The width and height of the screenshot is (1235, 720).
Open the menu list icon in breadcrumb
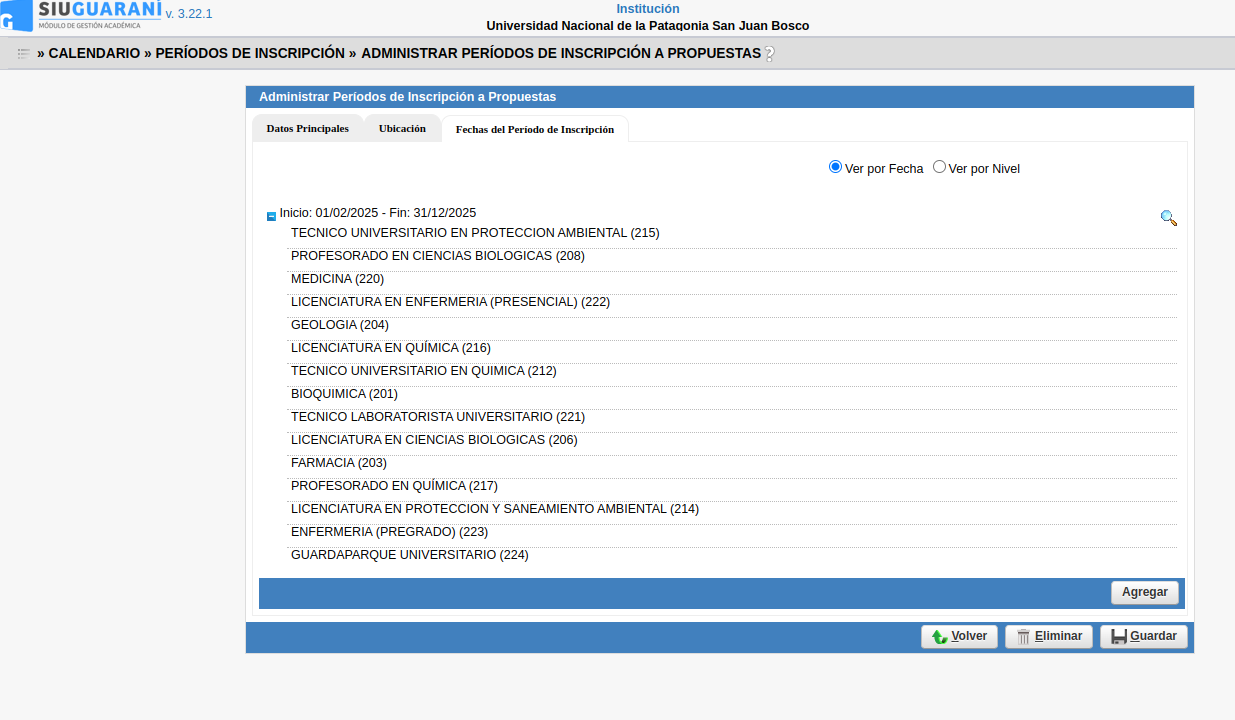point(23,54)
